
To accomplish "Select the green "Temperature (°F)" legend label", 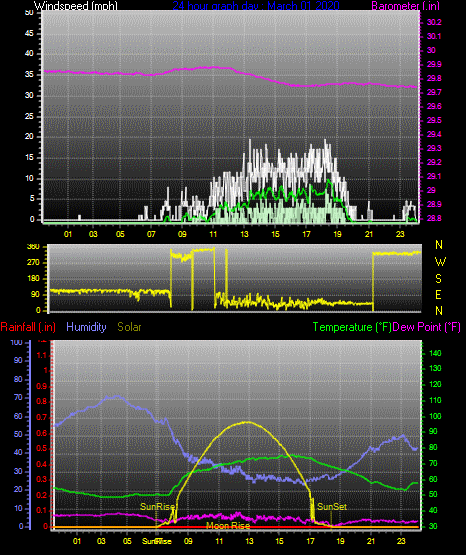I will point(352,327).
